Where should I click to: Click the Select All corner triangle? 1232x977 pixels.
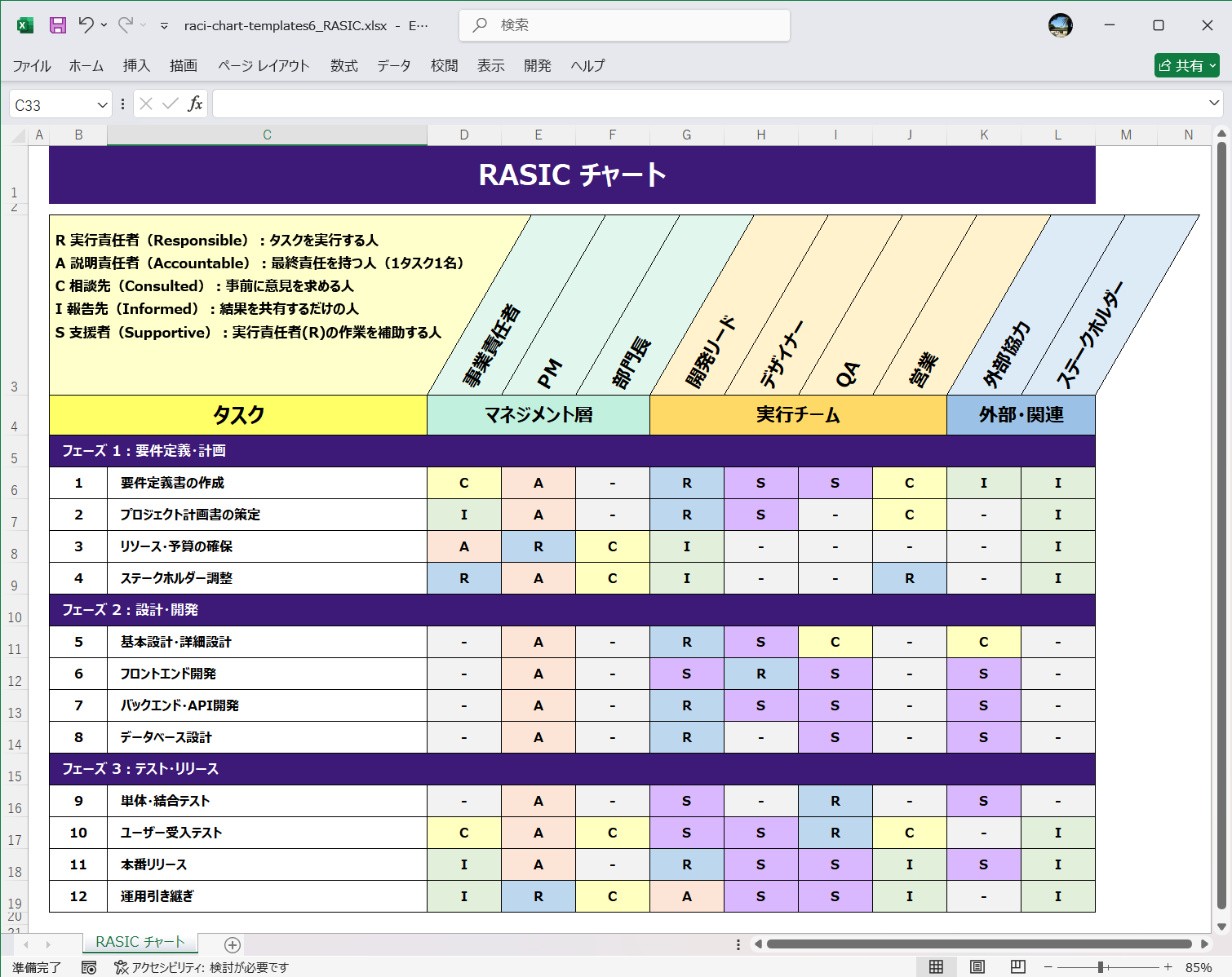(18, 135)
